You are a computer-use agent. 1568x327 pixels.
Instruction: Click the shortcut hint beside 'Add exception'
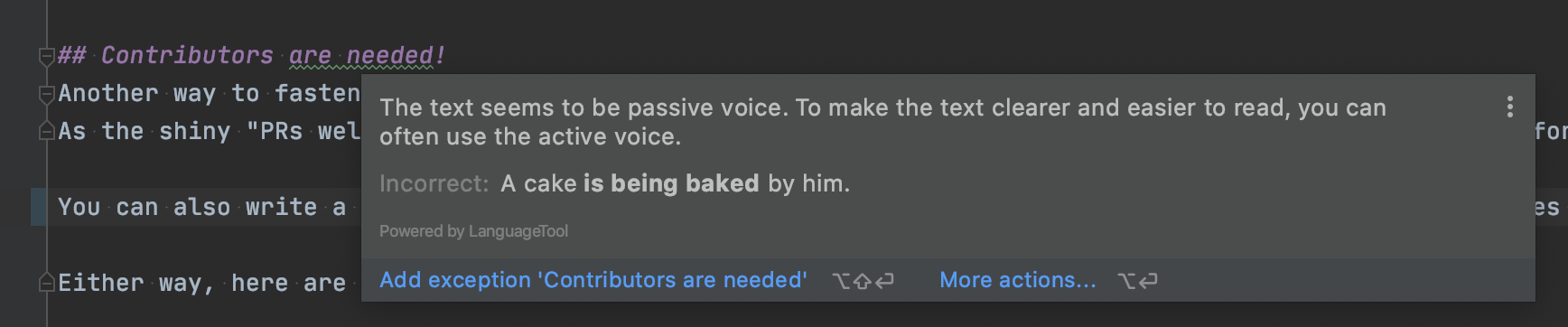click(x=863, y=281)
